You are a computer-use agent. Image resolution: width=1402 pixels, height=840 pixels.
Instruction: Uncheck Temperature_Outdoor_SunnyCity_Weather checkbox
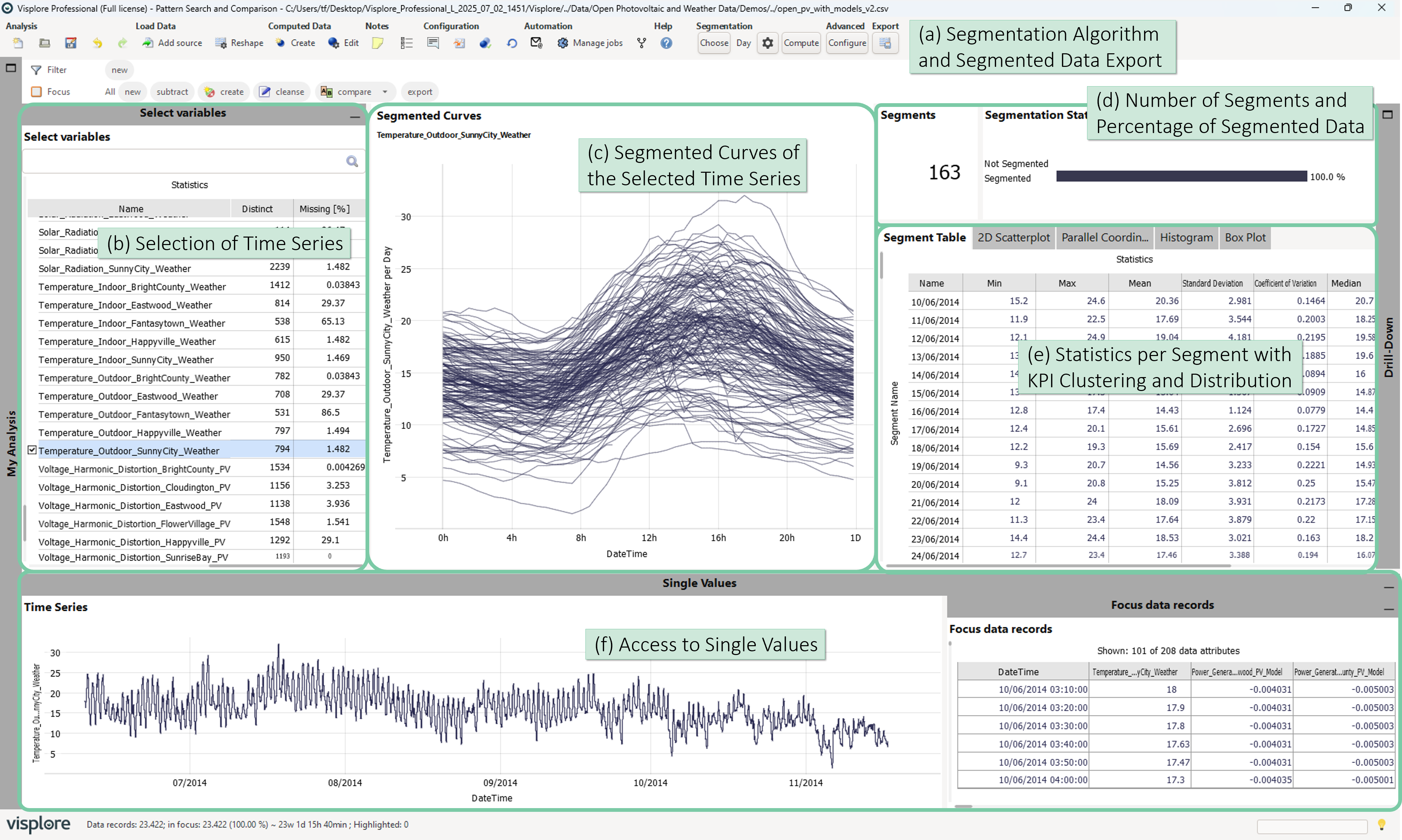(32, 450)
